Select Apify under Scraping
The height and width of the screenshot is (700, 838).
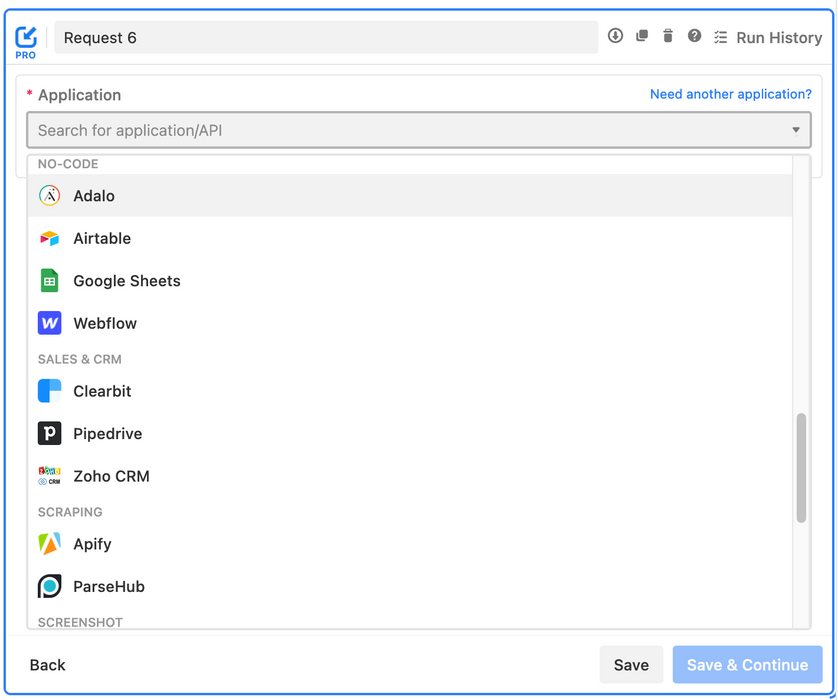pos(409,544)
